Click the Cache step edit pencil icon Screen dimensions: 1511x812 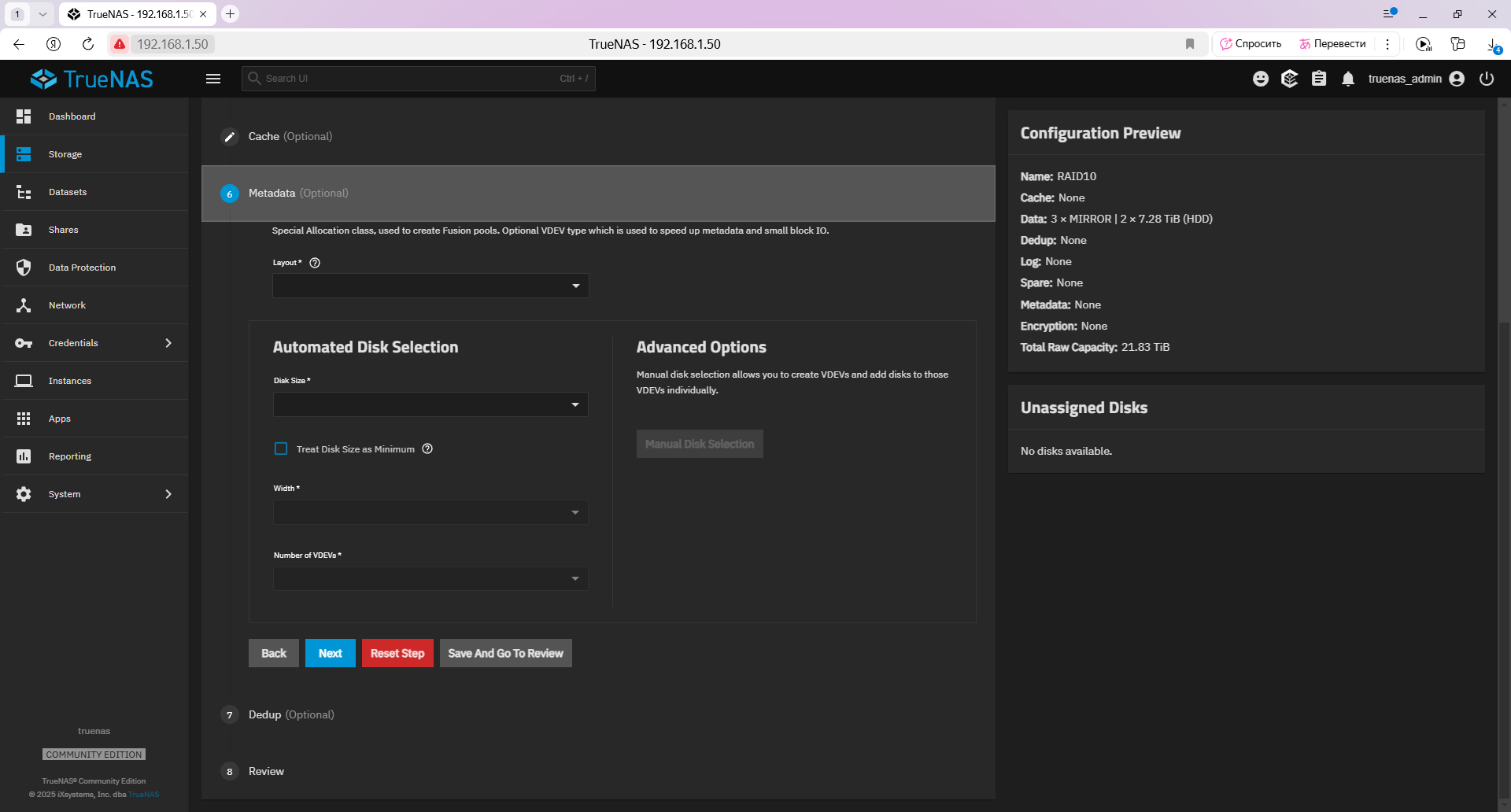click(x=230, y=137)
